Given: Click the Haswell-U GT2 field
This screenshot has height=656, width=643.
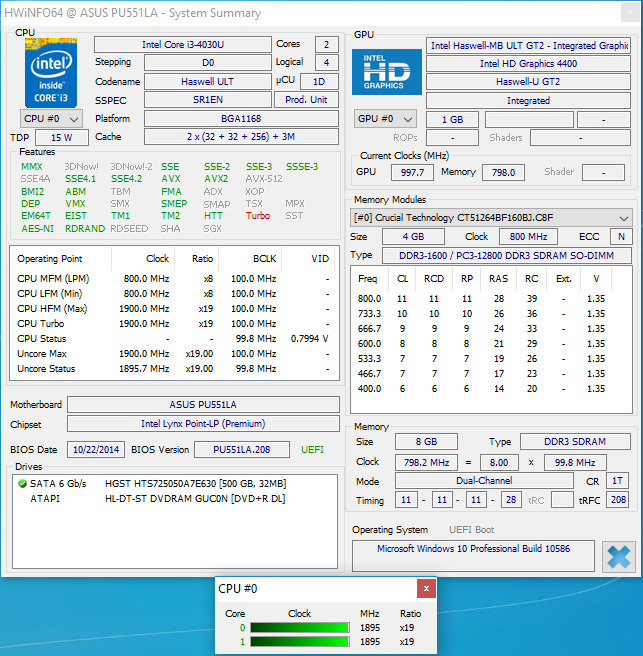Looking at the screenshot, I should [x=528, y=82].
